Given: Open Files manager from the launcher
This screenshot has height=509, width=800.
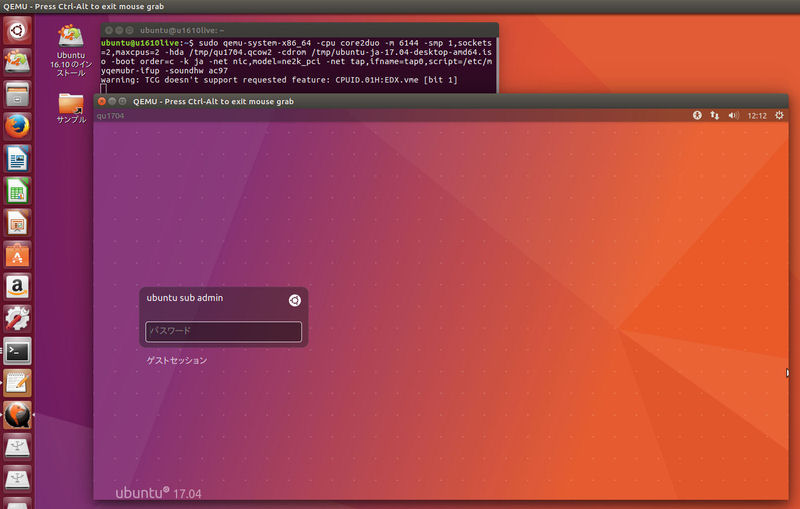Looking at the screenshot, I should (17, 94).
